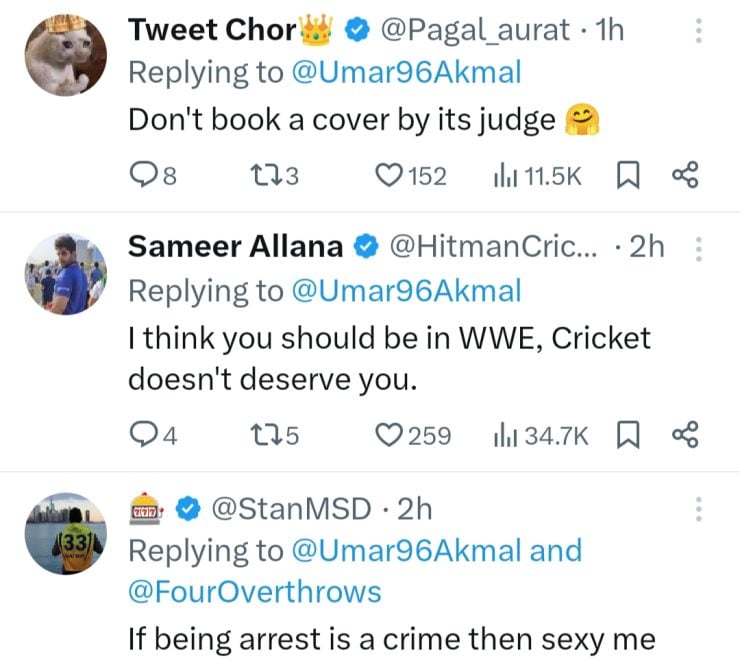
Task: View Tweet Chor's cat profile picture
Action: coord(65,55)
